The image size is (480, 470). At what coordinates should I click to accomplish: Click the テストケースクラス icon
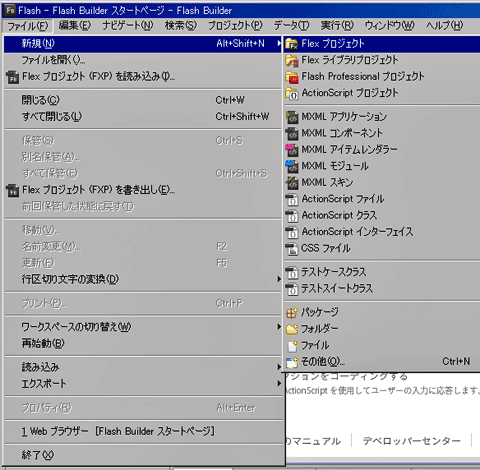(x=292, y=272)
